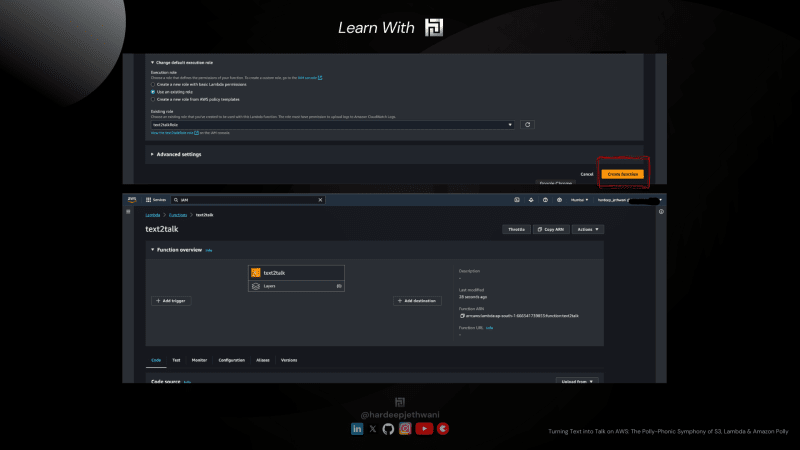Open the Instagram icon in footer
The image size is (800, 450).
[x=405, y=429]
